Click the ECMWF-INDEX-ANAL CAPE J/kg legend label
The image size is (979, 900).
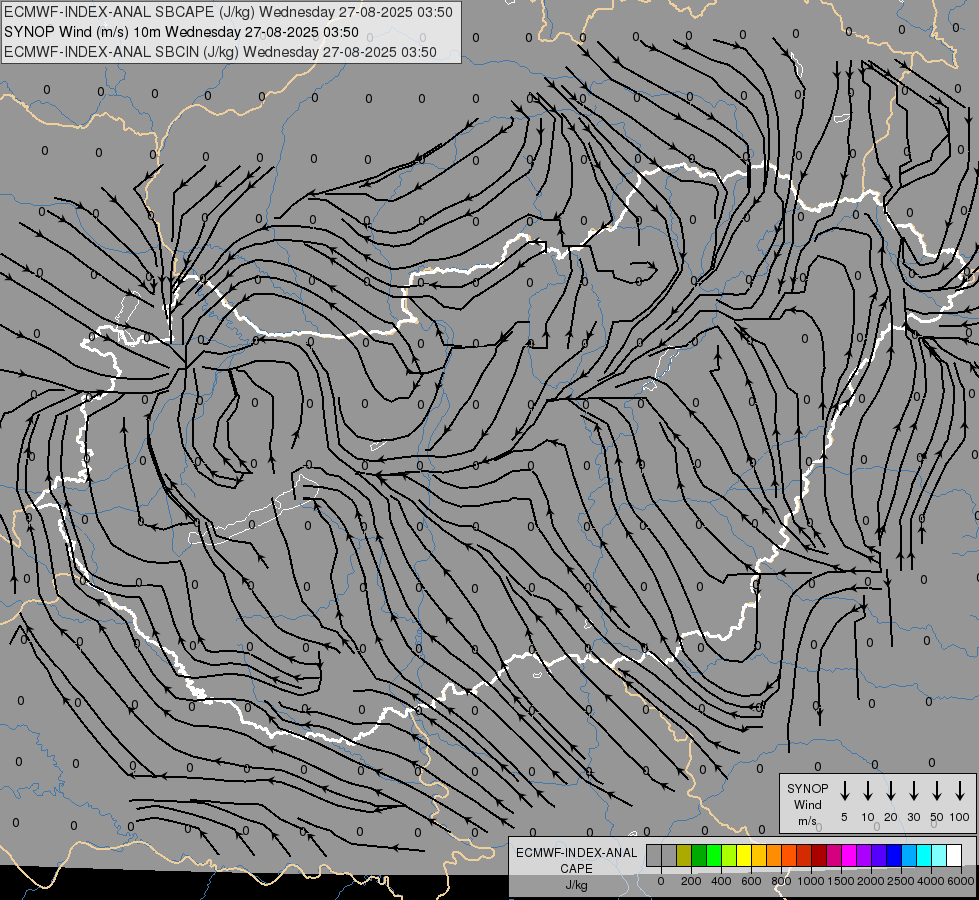pyautogui.click(x=576, y=868)
